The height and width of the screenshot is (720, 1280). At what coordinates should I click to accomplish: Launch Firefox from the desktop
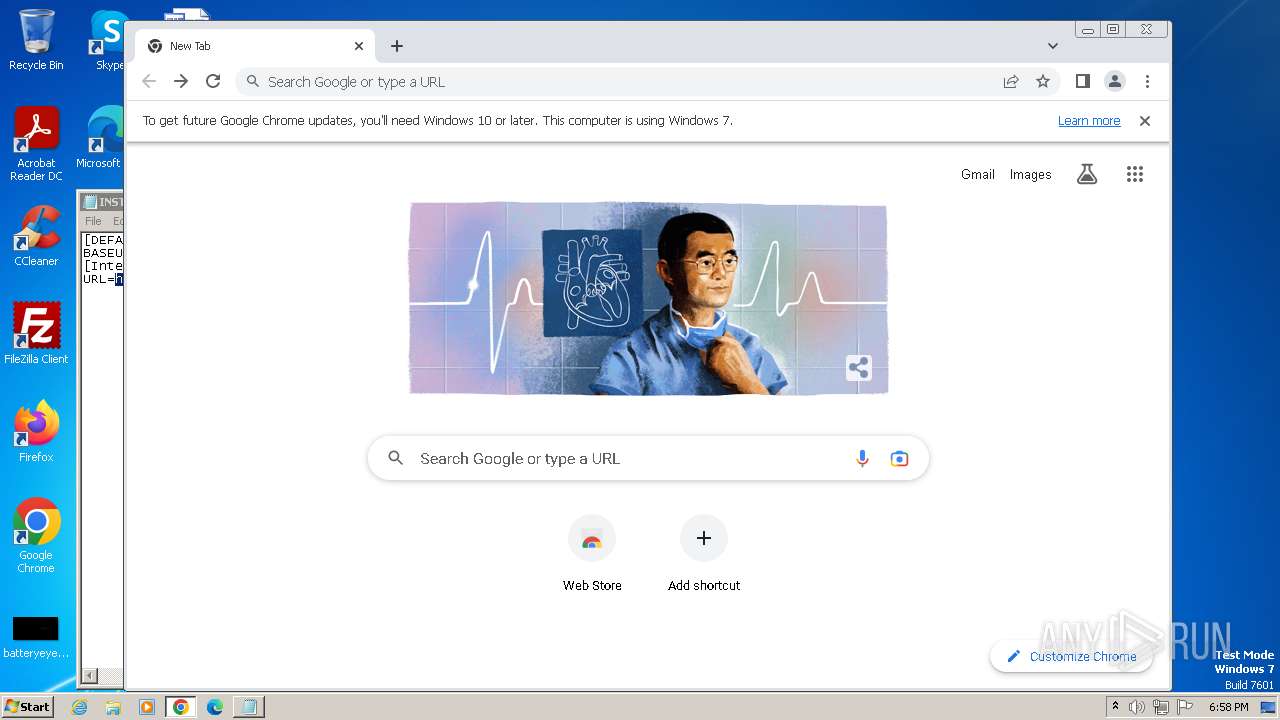(x=36, y=432)
